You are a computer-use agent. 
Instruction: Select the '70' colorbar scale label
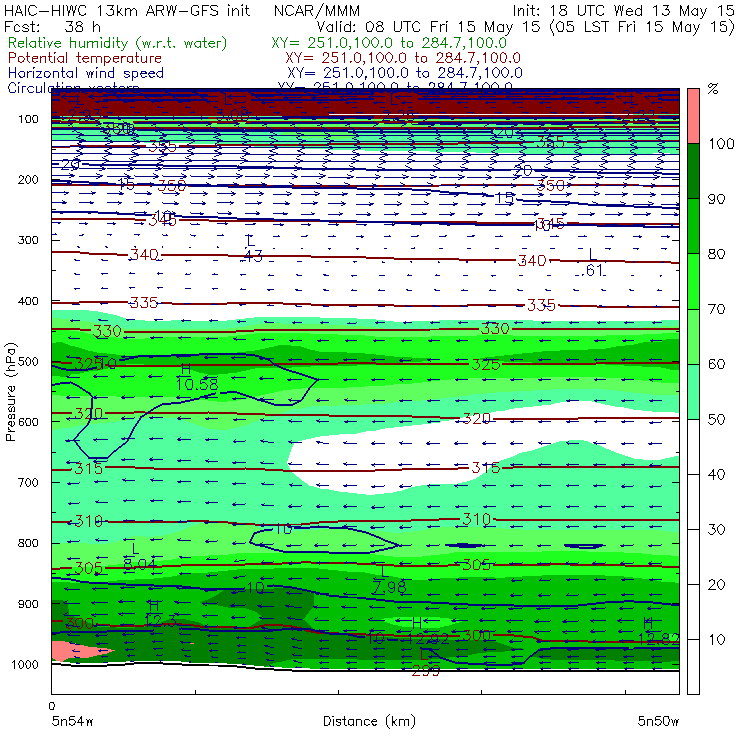click(716, 309)
